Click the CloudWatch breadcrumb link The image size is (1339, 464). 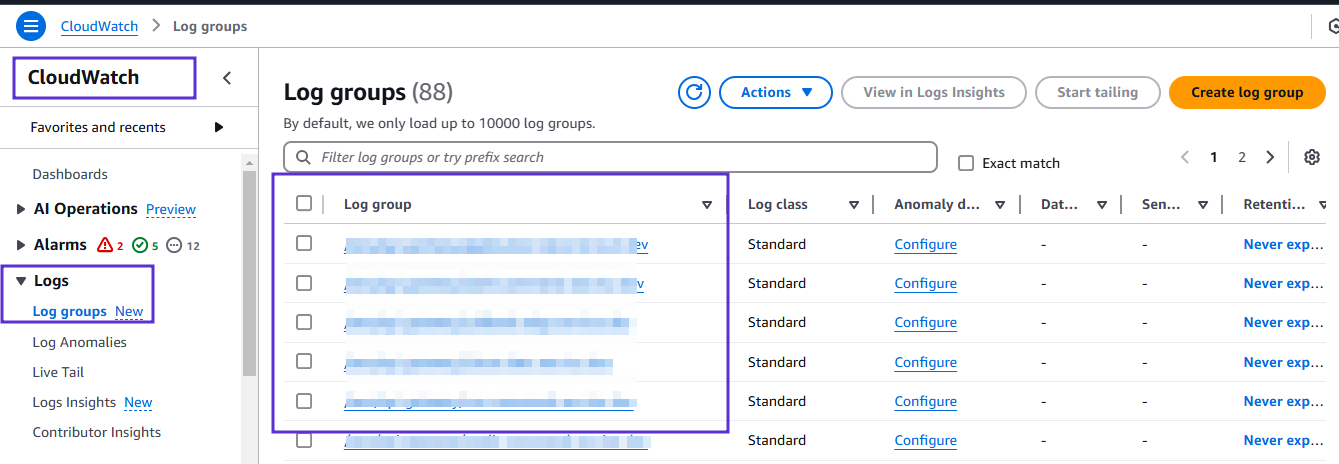(x=99, y=26)
